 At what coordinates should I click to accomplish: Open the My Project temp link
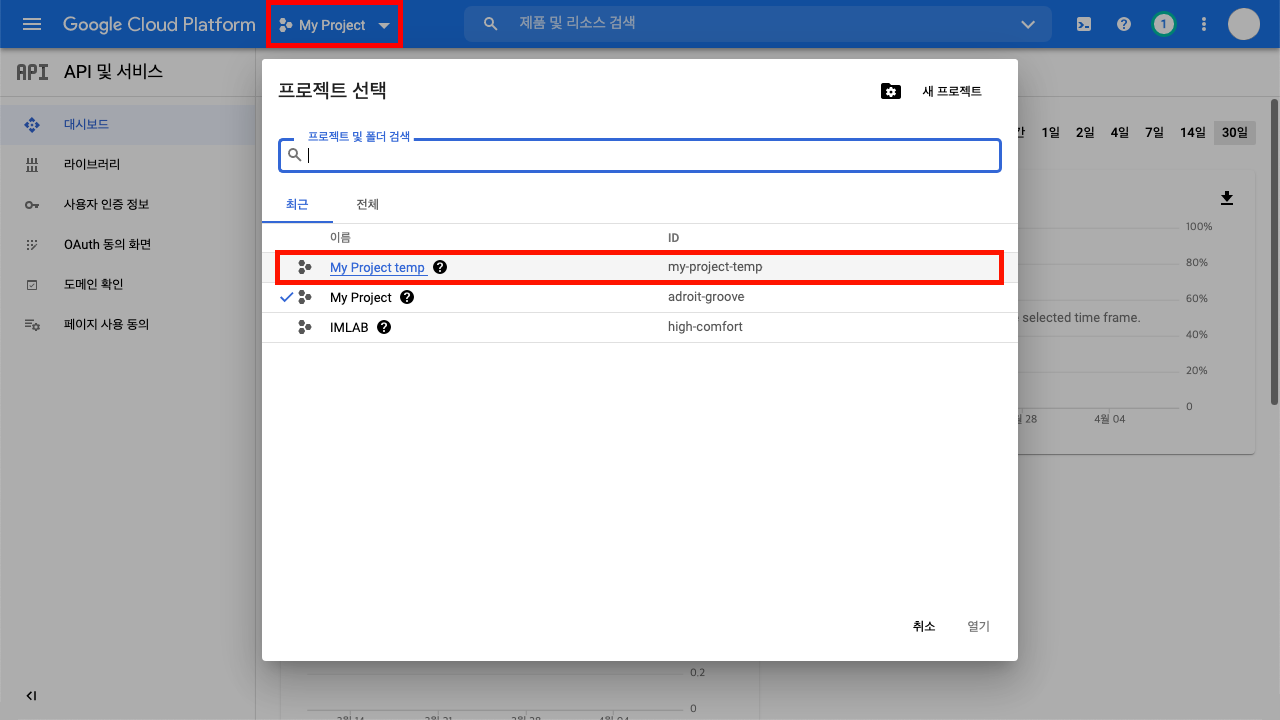click(377, 268)
